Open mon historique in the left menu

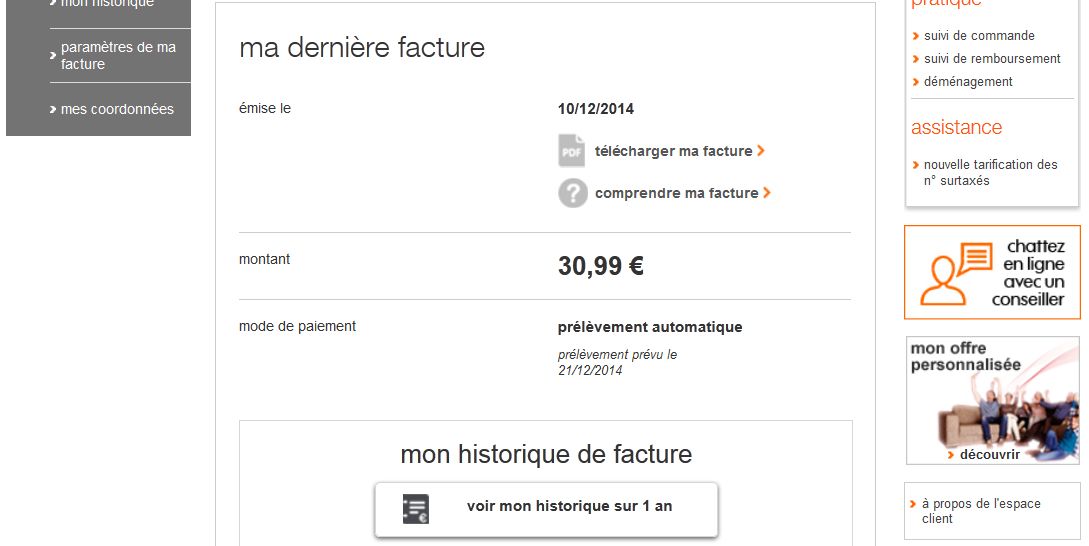click(107, 4)
